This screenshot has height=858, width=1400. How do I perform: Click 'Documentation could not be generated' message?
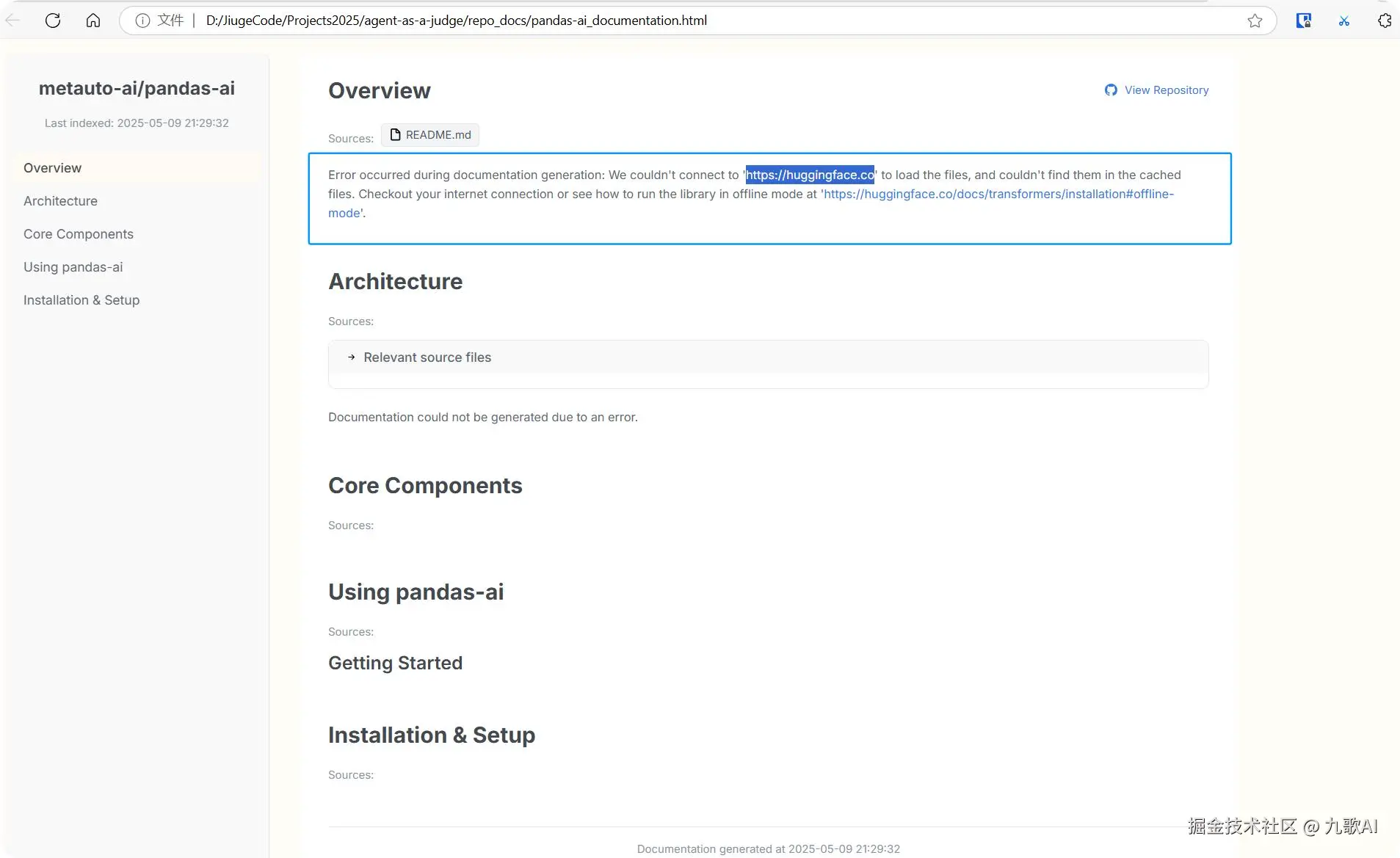click(483, 417)
